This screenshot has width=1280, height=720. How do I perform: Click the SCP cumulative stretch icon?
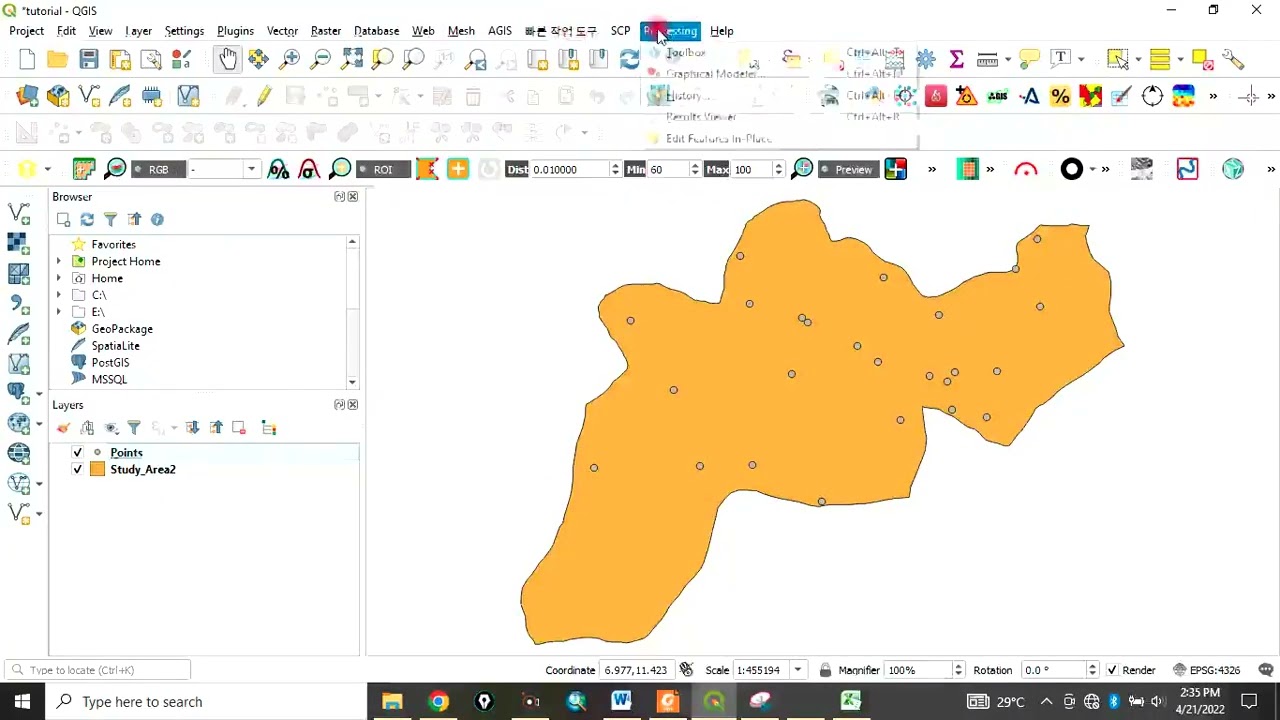click(278, 169)
